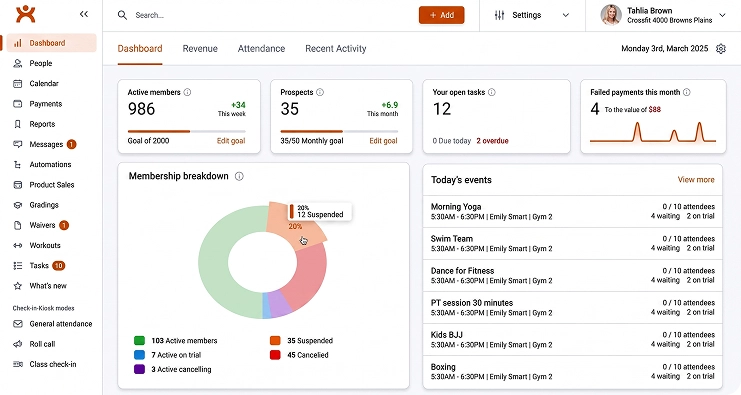This screenshot has height=395, width=741.
Task: Open dashboard gear settings beside date
Action: tap(721, 49)
